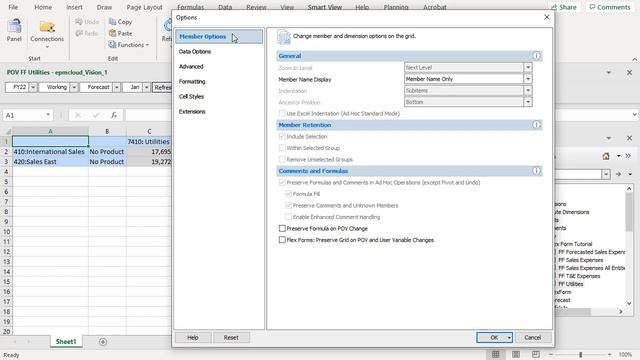Select Formatting in Options sidebar
This screenshot has width=640, height=360.
point(192,82)
